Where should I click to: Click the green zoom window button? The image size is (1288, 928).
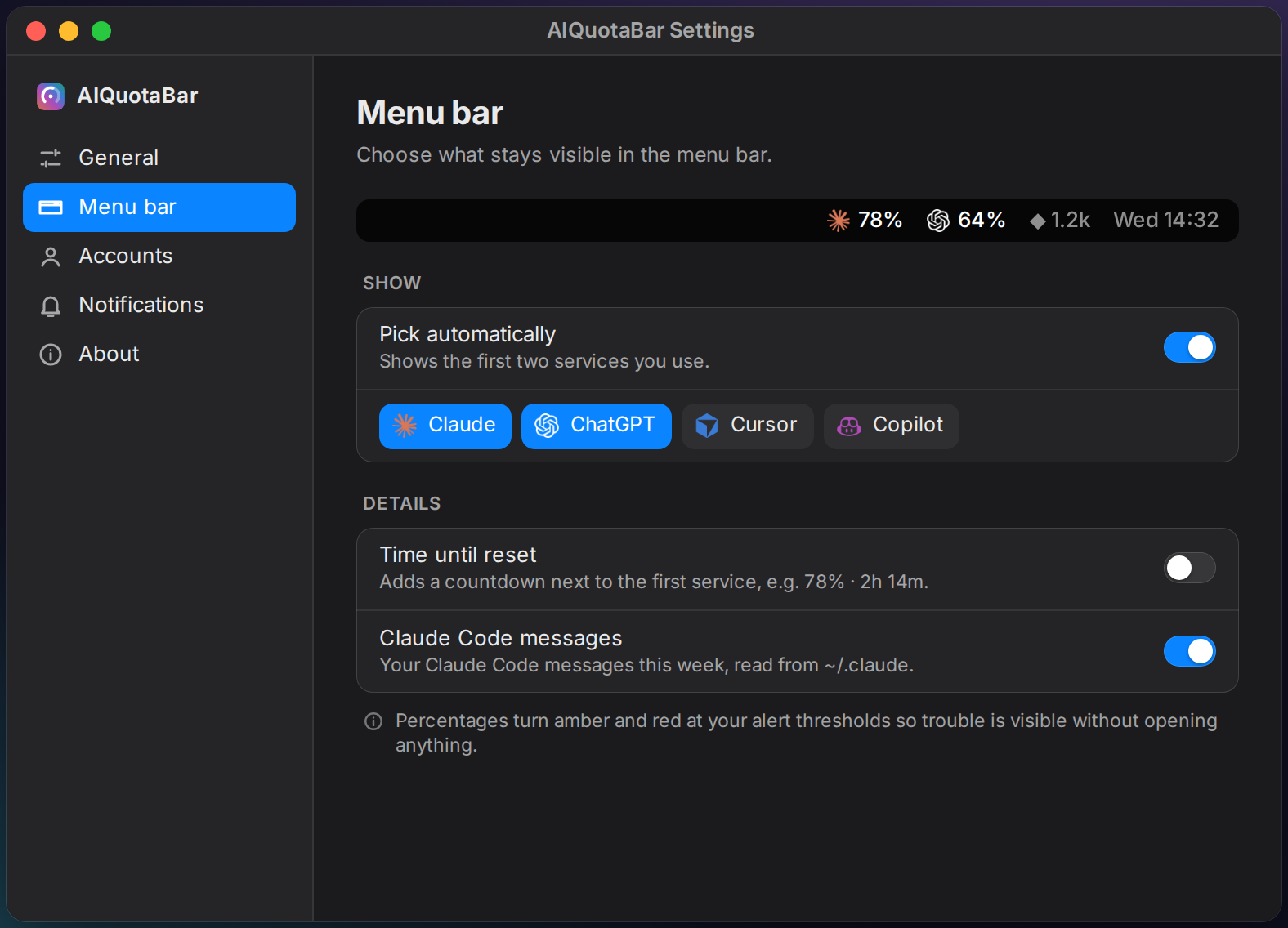[101, 32]
